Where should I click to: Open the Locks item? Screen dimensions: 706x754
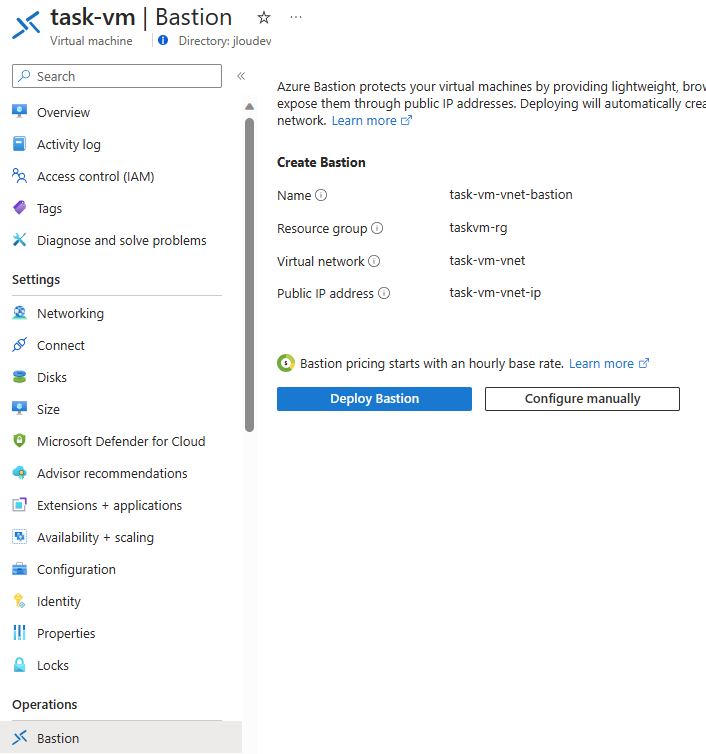(53, 666)
